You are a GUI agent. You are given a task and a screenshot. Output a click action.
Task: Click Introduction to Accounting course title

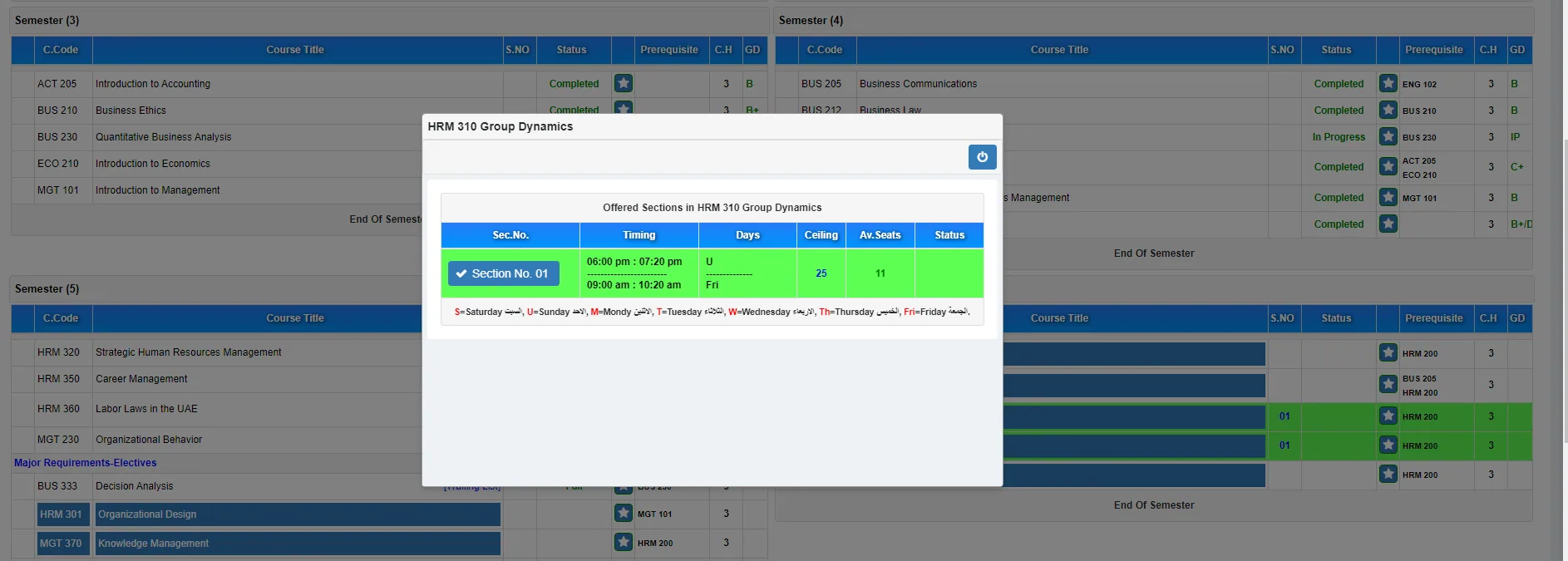click(x=153, y=84)
